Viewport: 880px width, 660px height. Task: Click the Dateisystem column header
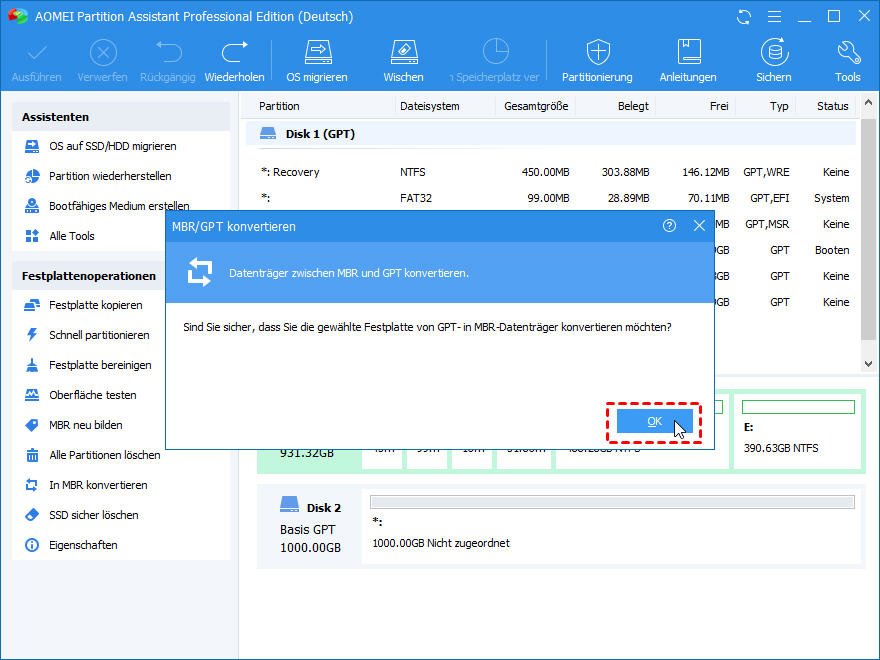tap(429, 106)
